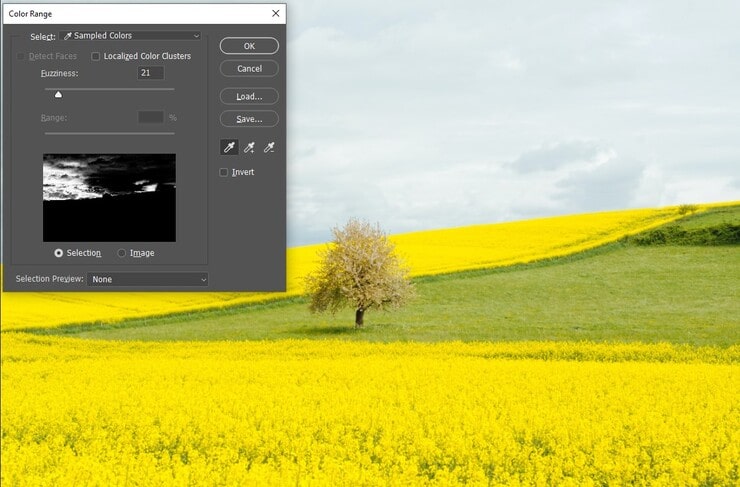The image size is (740, 487).
Task: Click the Fuzziness value field showing 21
Action: click(x=151, y=73)
